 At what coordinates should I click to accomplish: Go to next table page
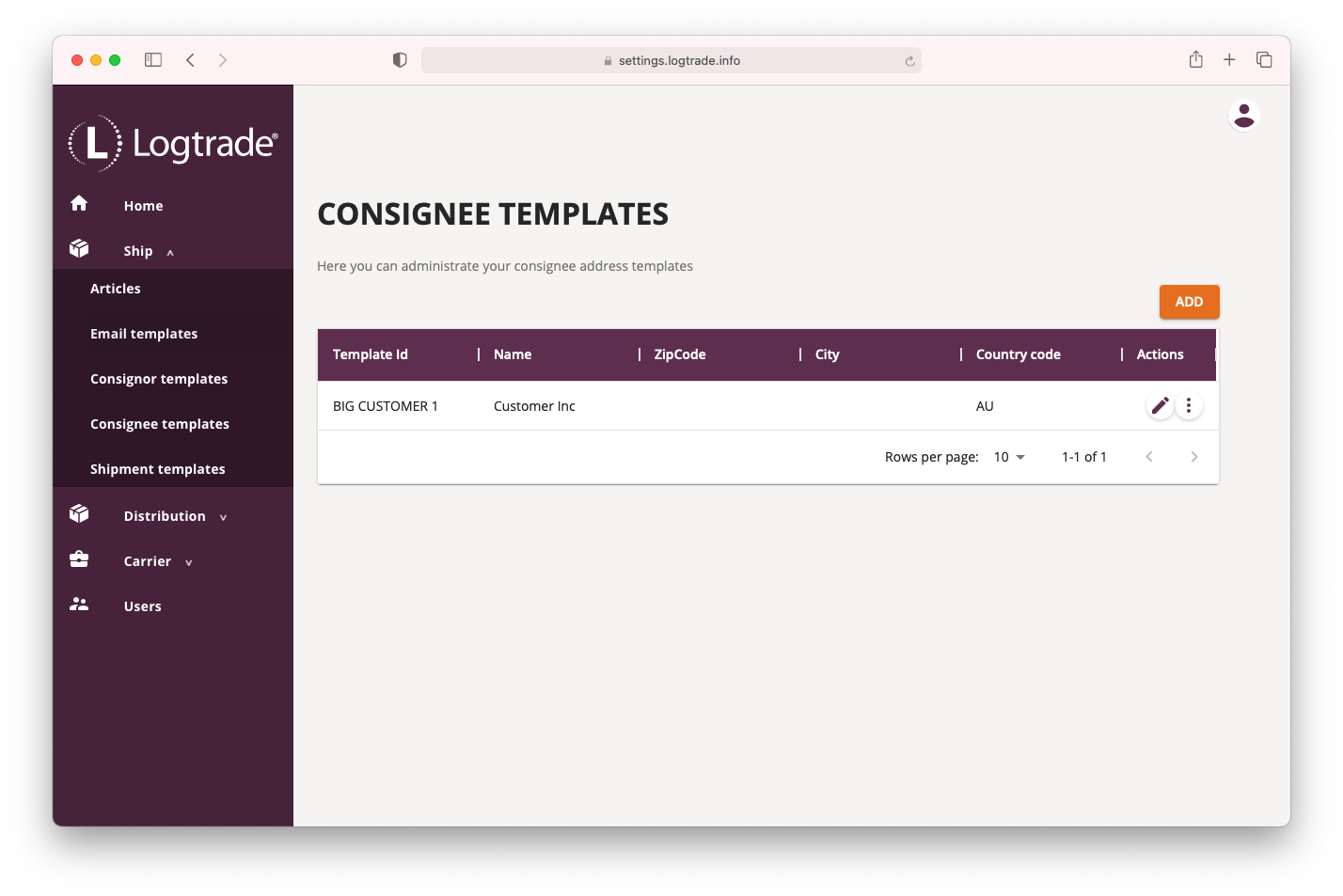point(1194,457)
